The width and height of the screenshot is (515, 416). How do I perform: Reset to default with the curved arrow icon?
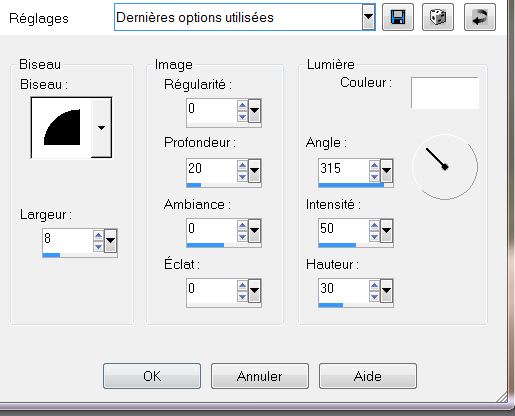pyautogui.click(x=480, y=17)
